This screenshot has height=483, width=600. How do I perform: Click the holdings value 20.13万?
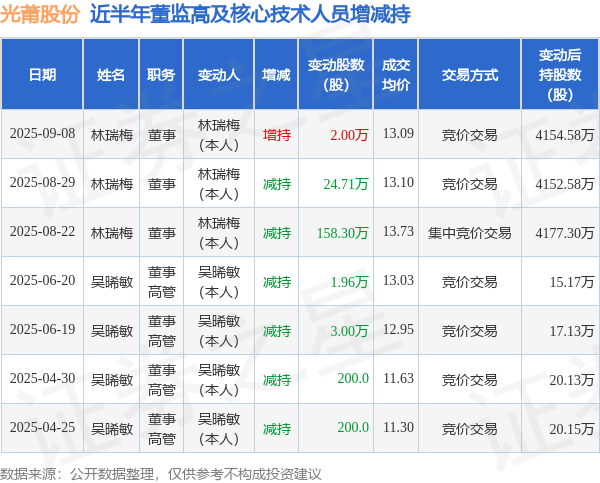pos(572,380)
